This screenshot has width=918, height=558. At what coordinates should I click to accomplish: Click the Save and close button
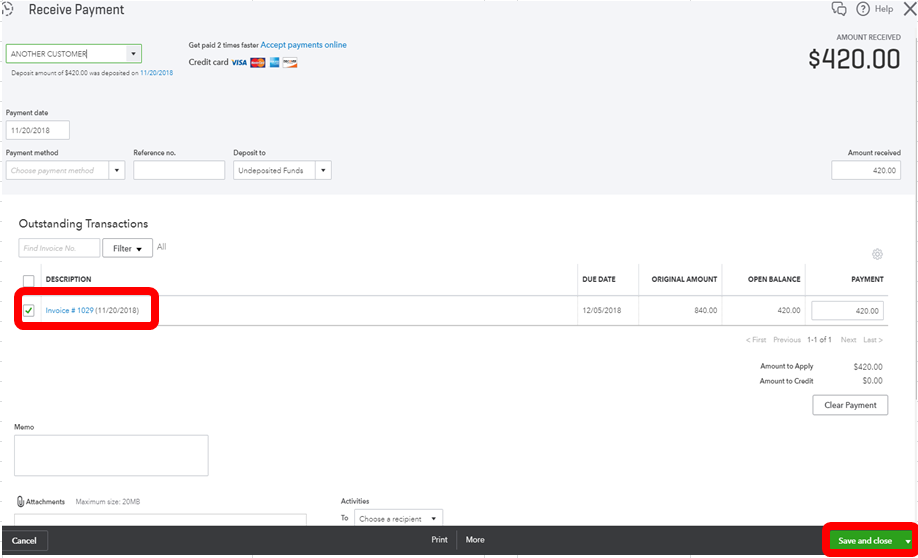pyautogui.click(x=865, y=541)
